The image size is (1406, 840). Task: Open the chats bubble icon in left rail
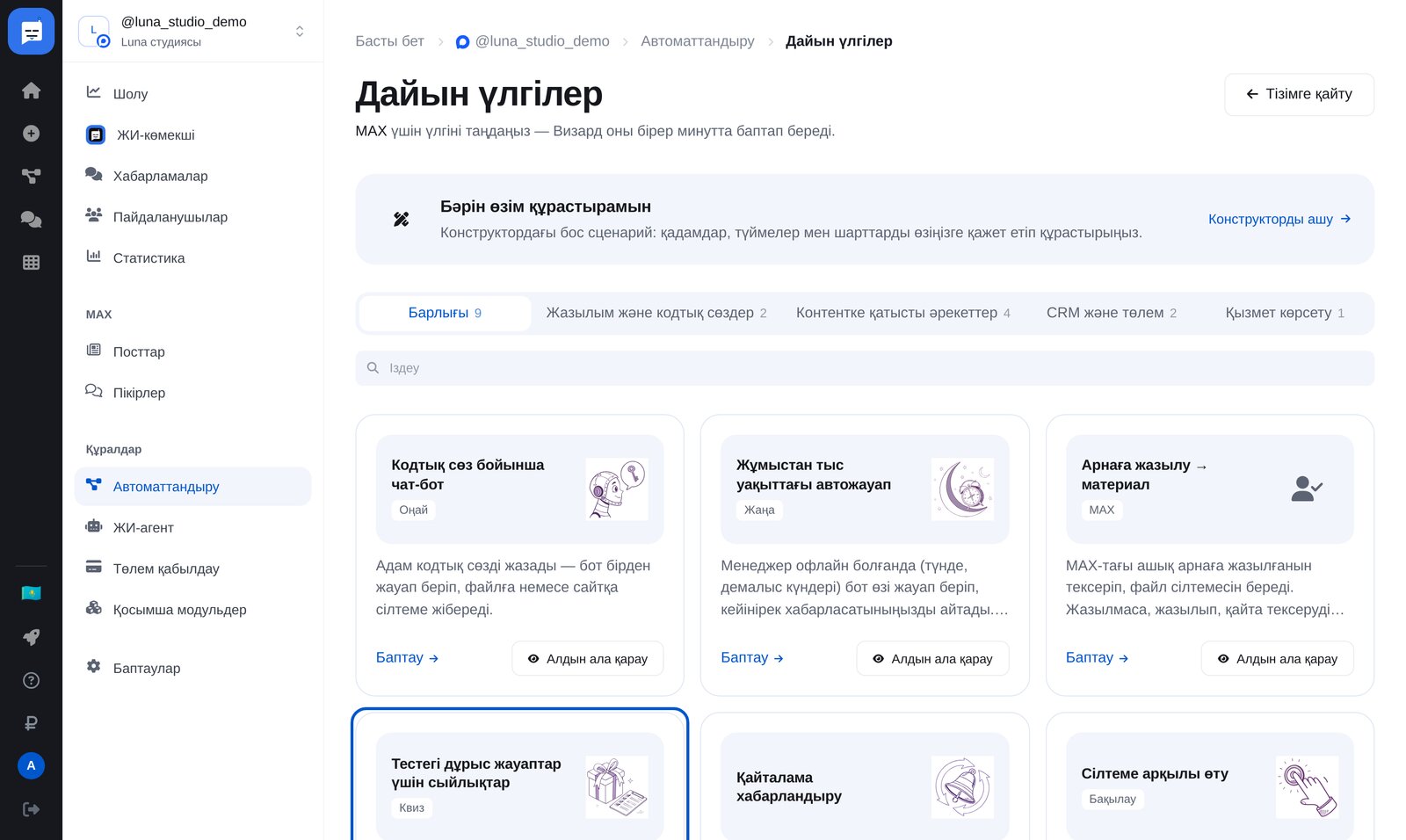click(x=31, y=220)
